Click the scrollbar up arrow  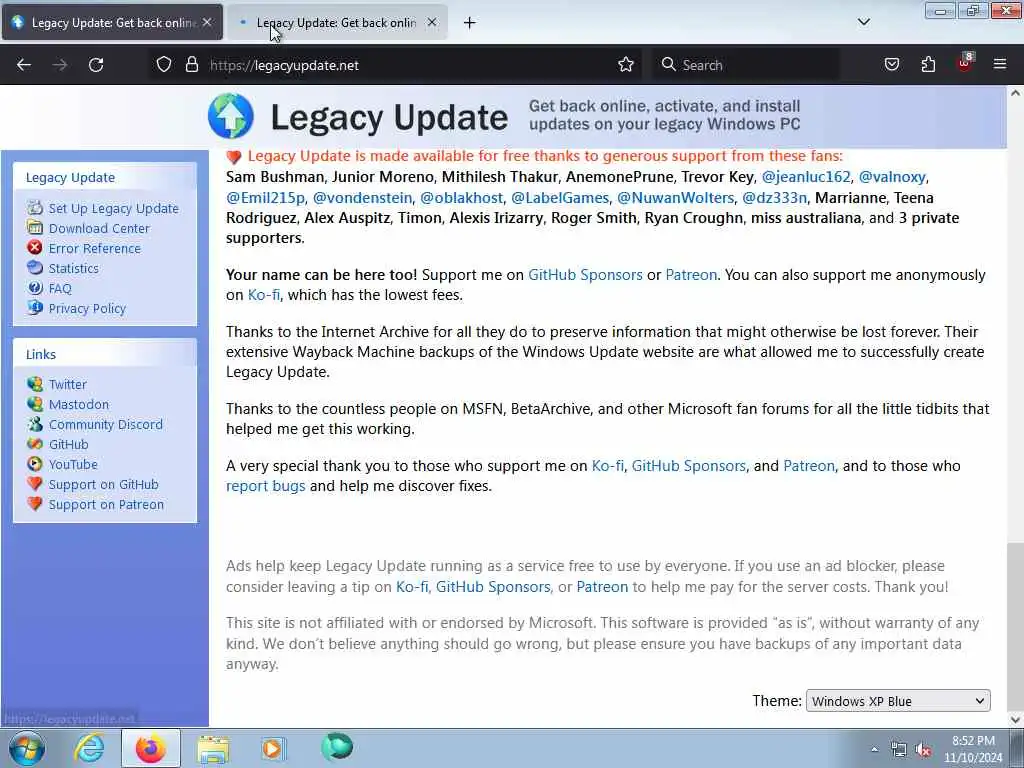pos(1016,93)
